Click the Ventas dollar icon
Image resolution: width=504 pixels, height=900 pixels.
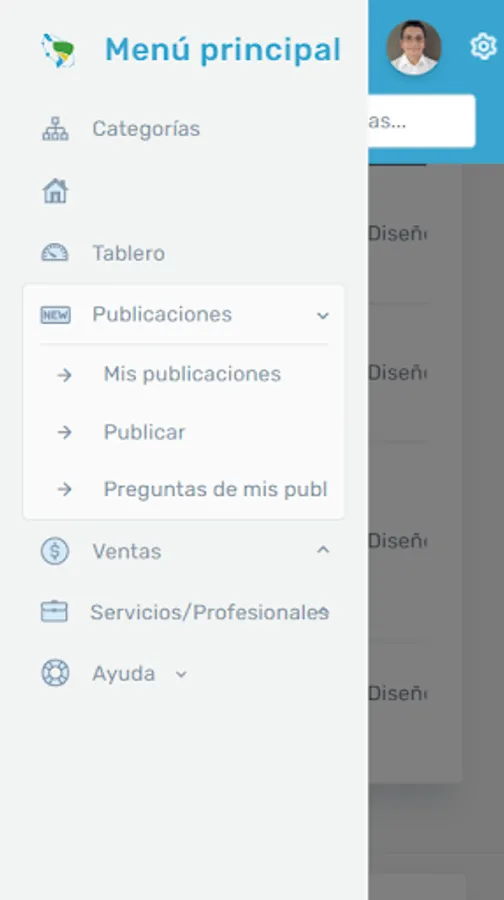pyautogui.click(x=55, y=551)
